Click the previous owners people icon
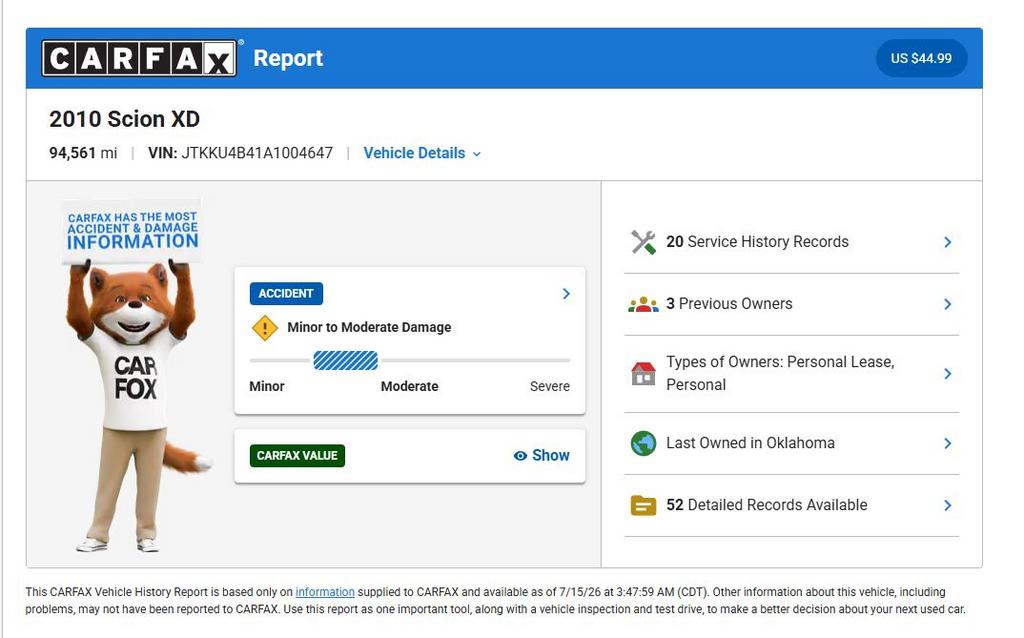1024x638 pixels. click(x=643, y=304)
